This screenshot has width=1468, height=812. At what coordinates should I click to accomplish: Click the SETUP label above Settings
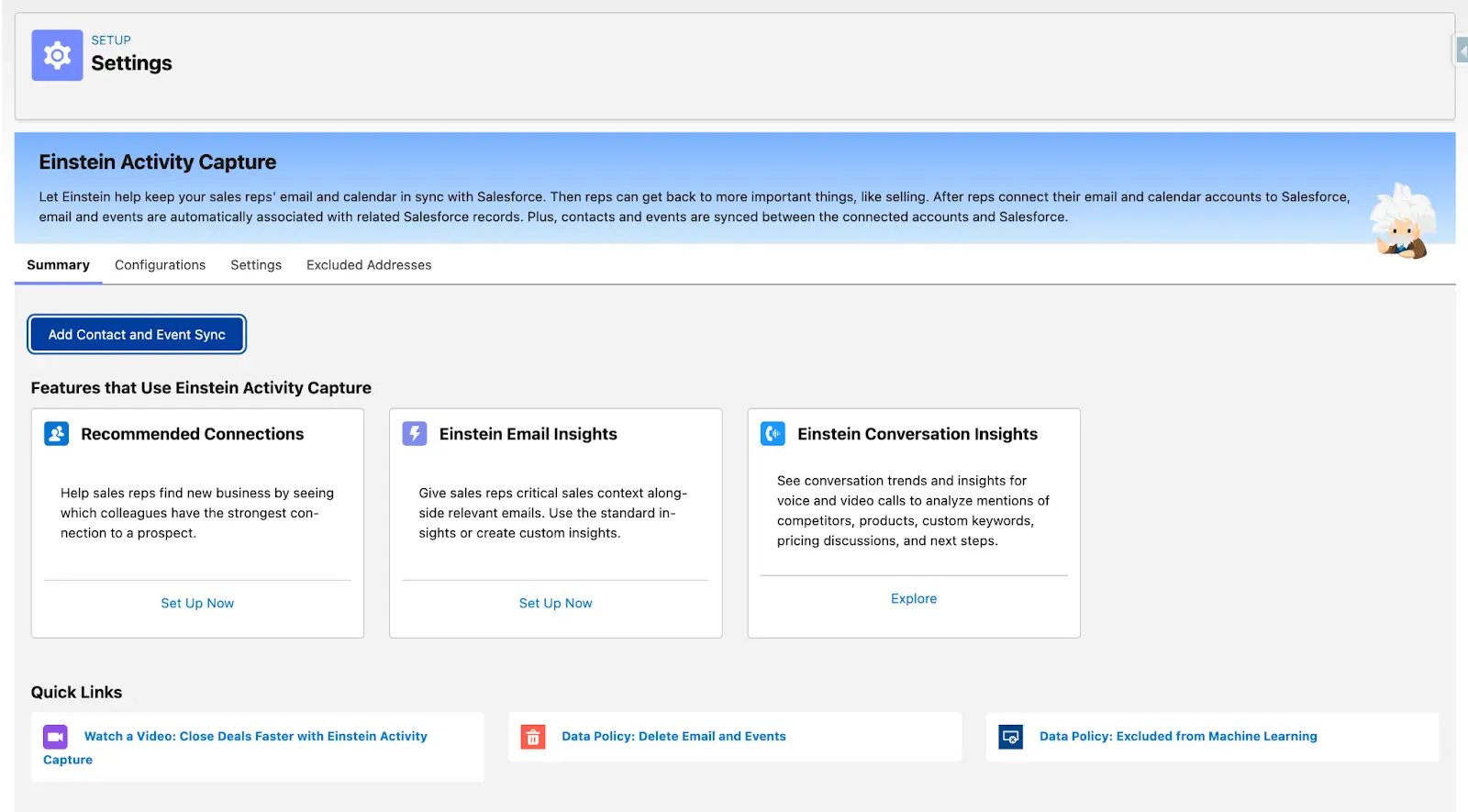click(x=111, y=40)
